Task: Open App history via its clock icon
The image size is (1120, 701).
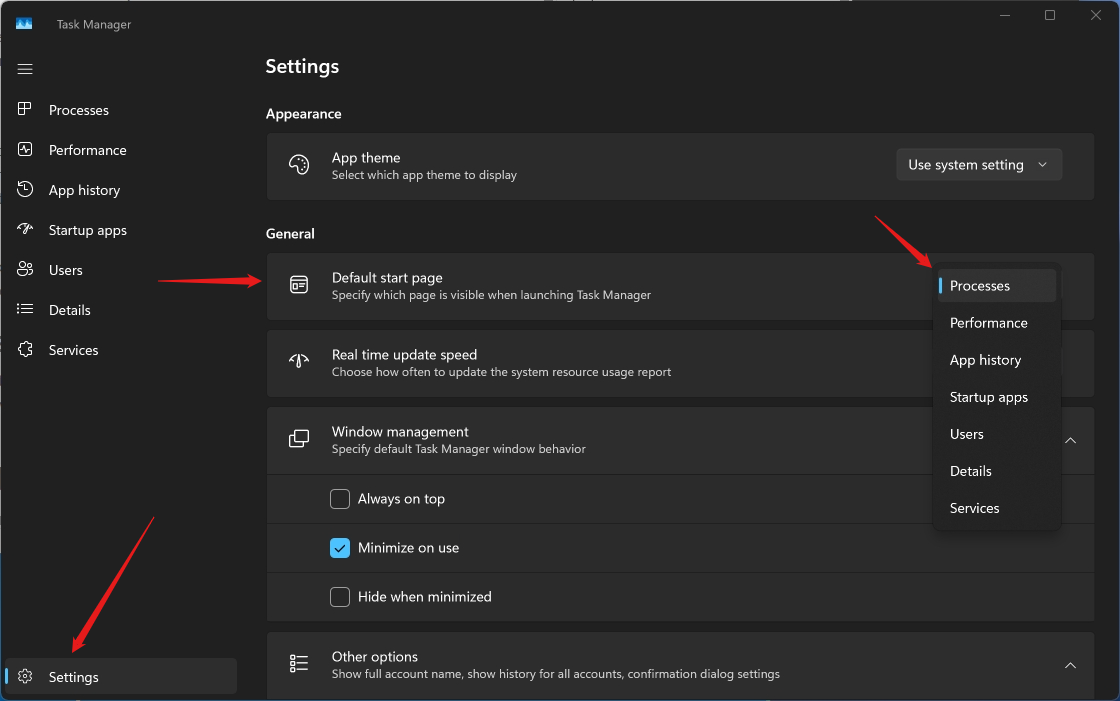Action: pos(26,190)
